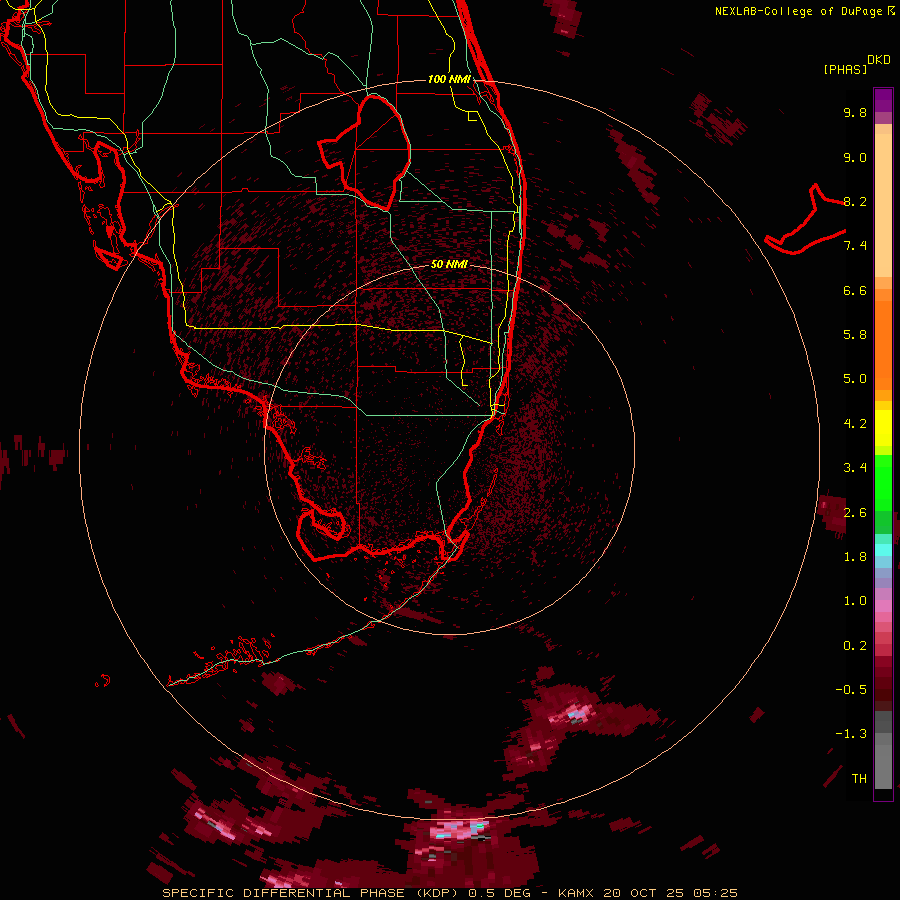Click the KAMX 20 OCT 25 05:25 timestamp

[648, 893]
